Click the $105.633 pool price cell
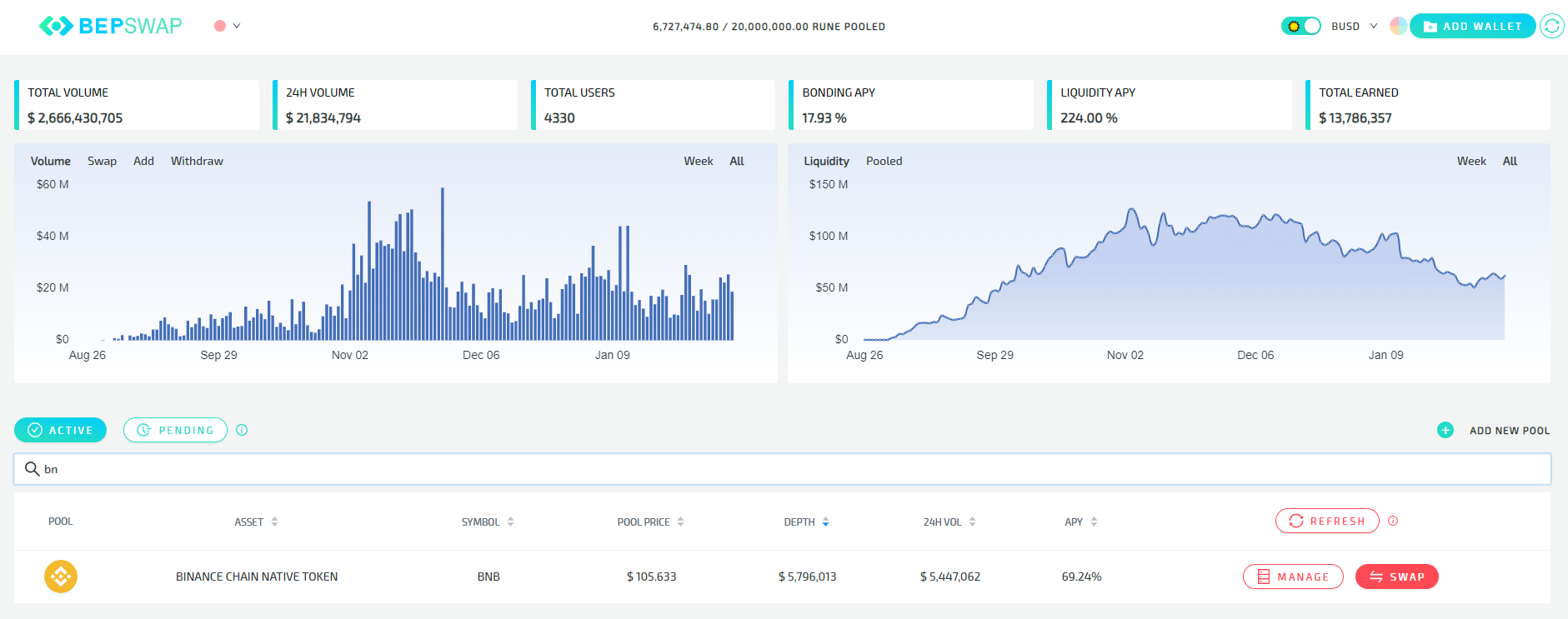1568x619 pixels. (652, 577)
